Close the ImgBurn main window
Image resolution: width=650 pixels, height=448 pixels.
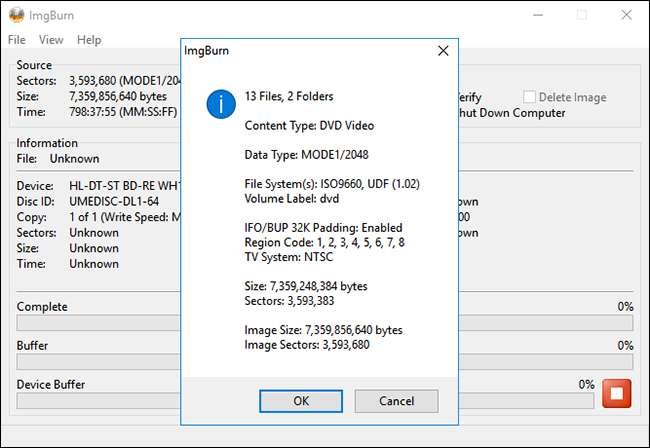[627, 15]
